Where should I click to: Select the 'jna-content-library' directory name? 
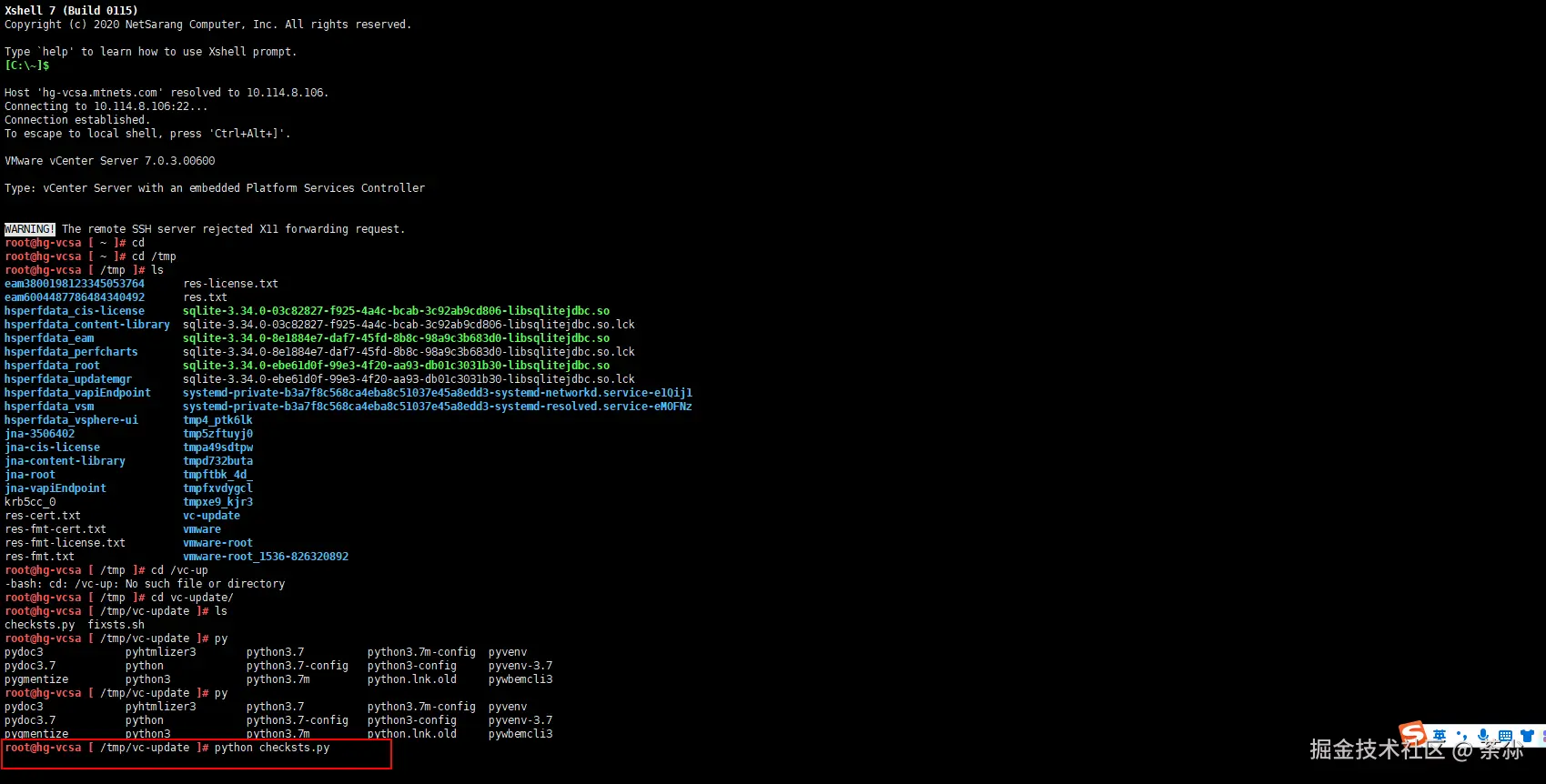(x=65, y=461)
